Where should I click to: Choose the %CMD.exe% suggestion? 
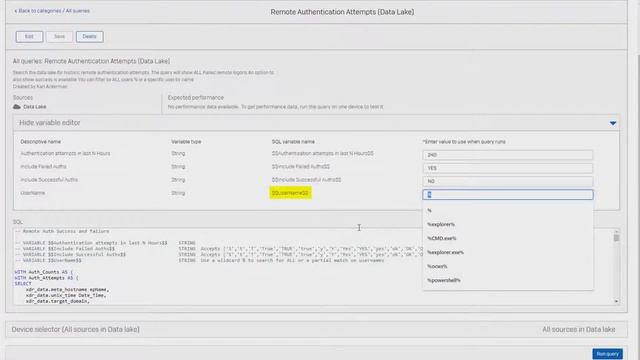508,238
